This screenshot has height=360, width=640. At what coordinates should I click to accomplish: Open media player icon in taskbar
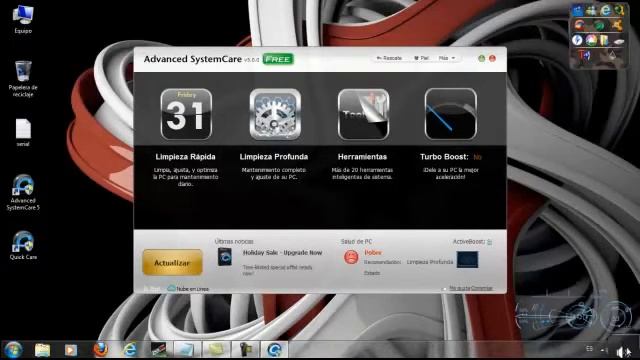[x=71, y=350]
